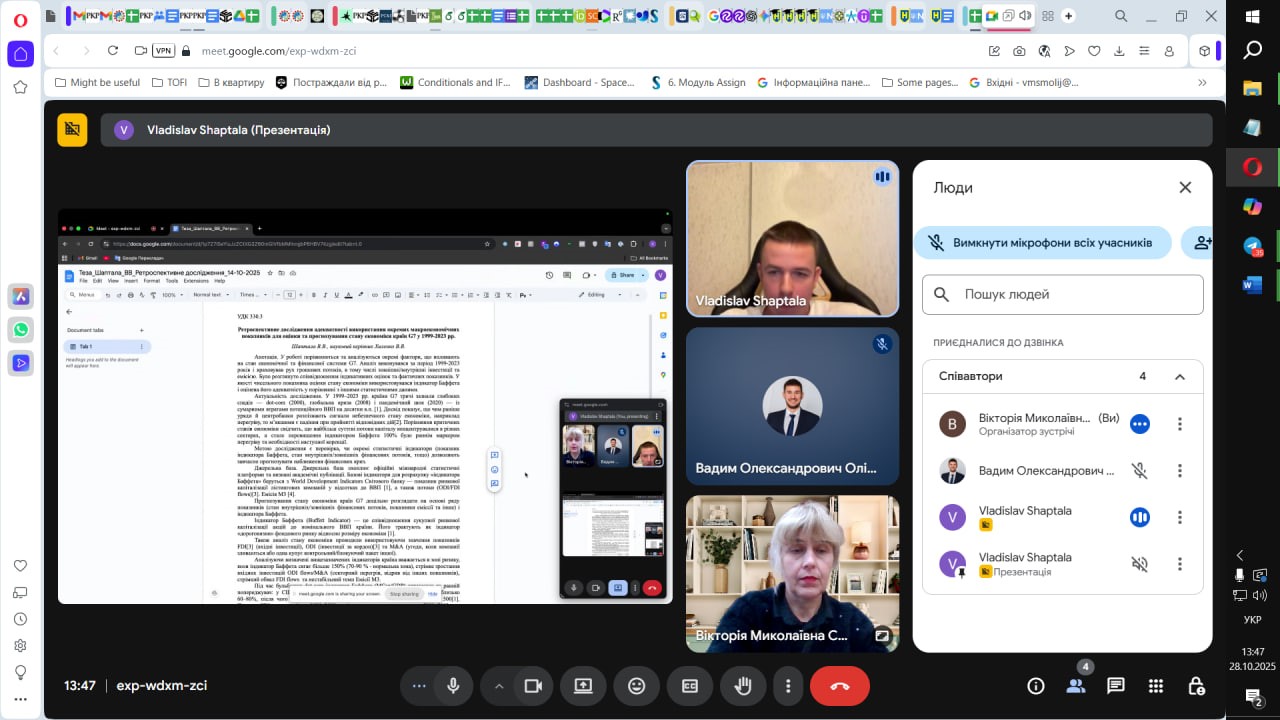Open options for Вікторія Миколаївна participant
The image size is (1280, 720).
[1180, 424]
